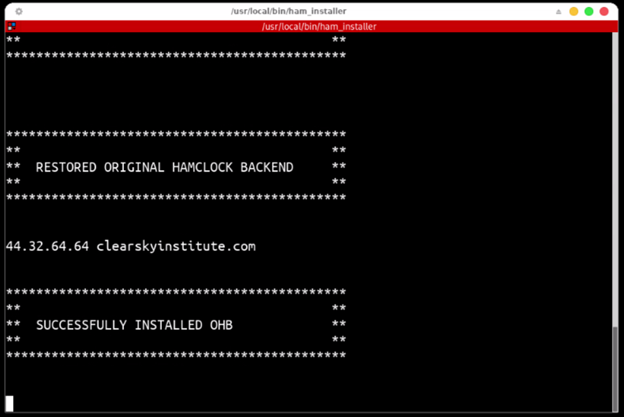Click the IP address 44.32.64.64

coord(47,246)
